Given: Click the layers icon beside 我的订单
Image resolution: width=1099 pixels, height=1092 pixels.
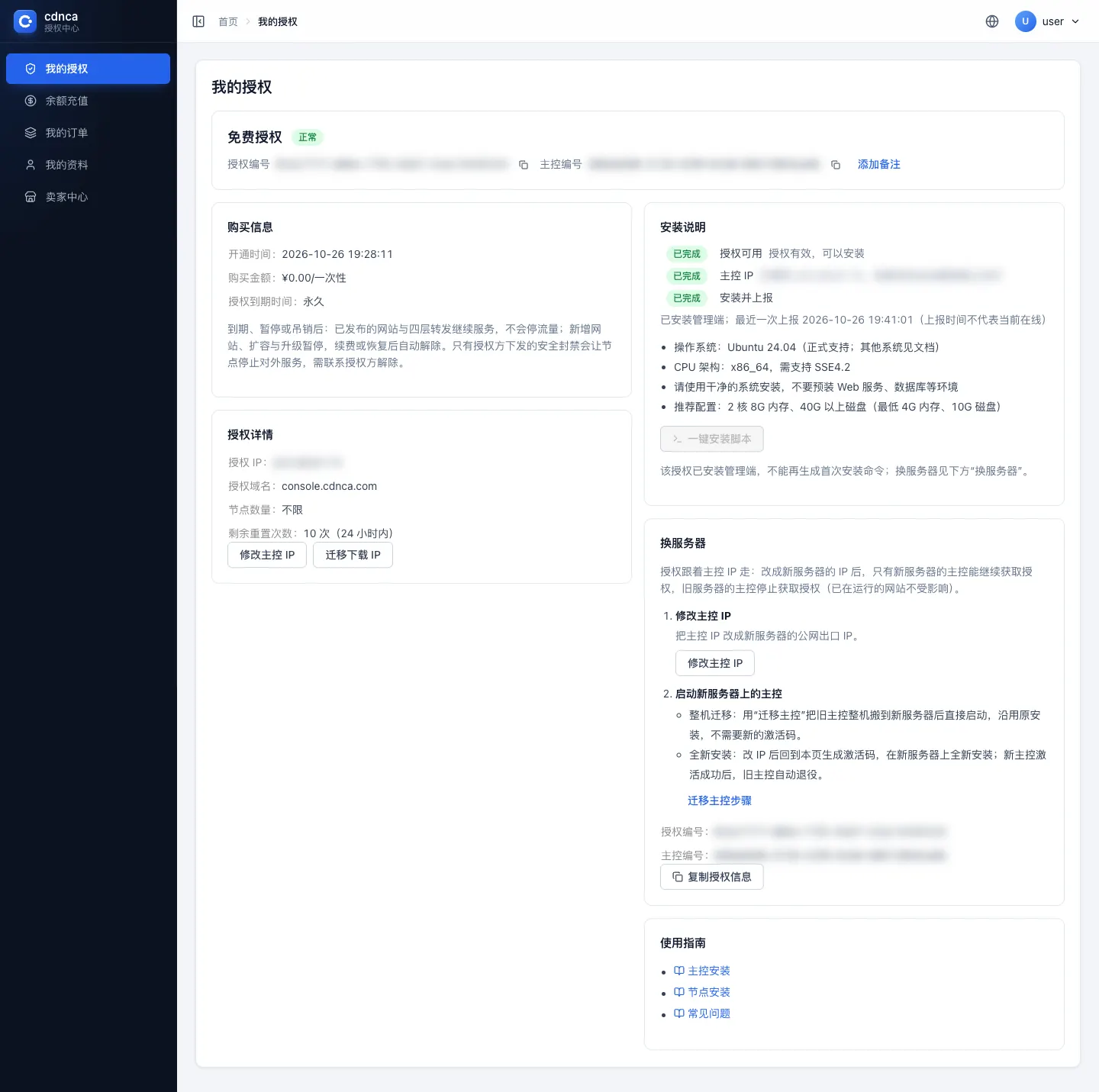Looking at the screenshot, I should (31, 133).
